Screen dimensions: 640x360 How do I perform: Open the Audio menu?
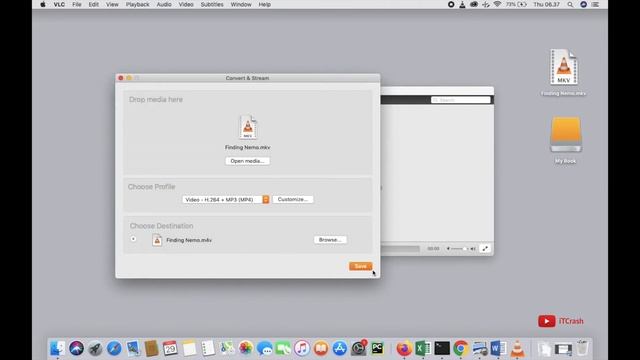[x=164, y=4]
